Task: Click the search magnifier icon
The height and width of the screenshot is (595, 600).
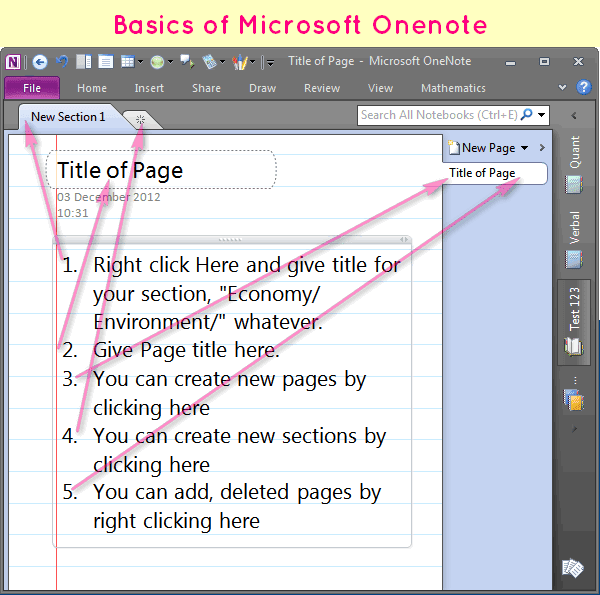Action: [x=527, y=114]
